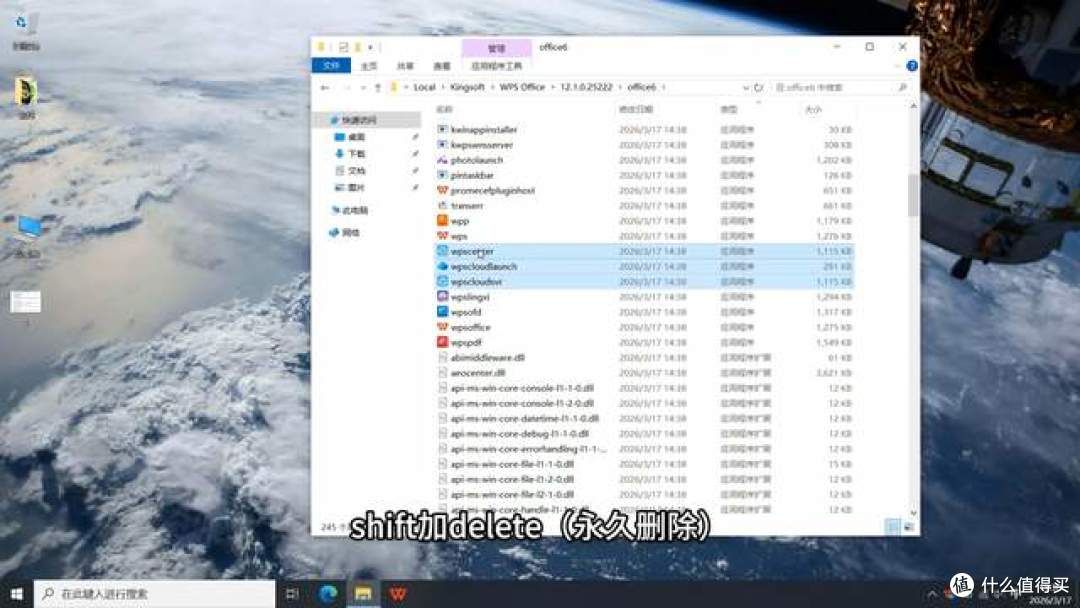Select the photolaunch file icon

click(x=442, y=160)
